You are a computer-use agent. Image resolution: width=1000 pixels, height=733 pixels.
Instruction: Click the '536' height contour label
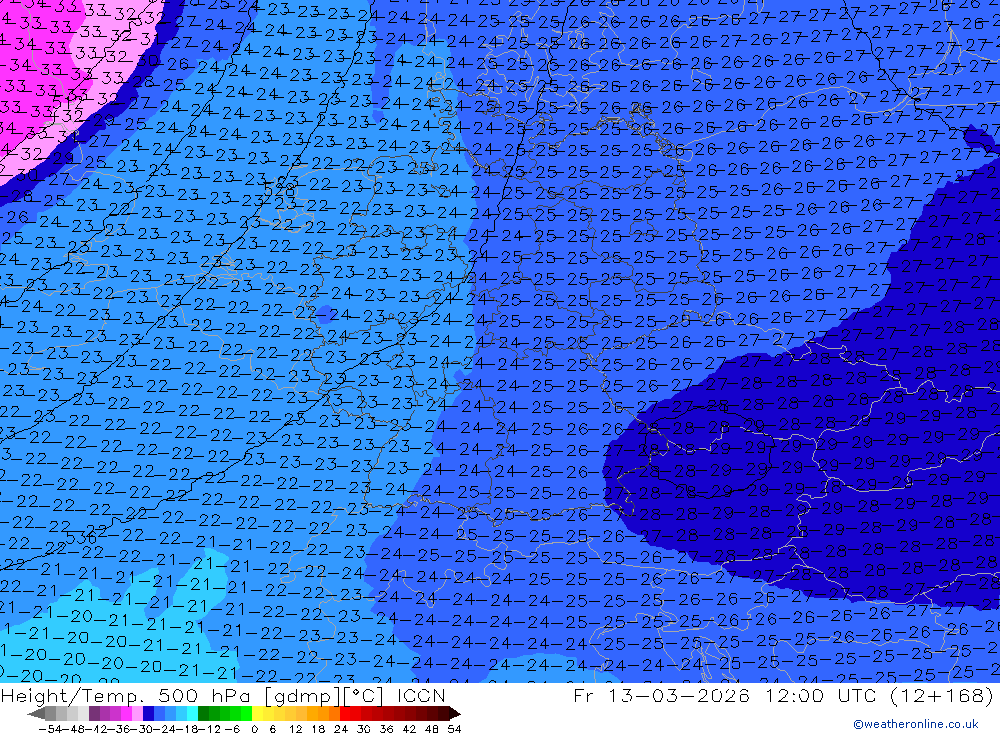pyautogui.click(x=81, y=538)
